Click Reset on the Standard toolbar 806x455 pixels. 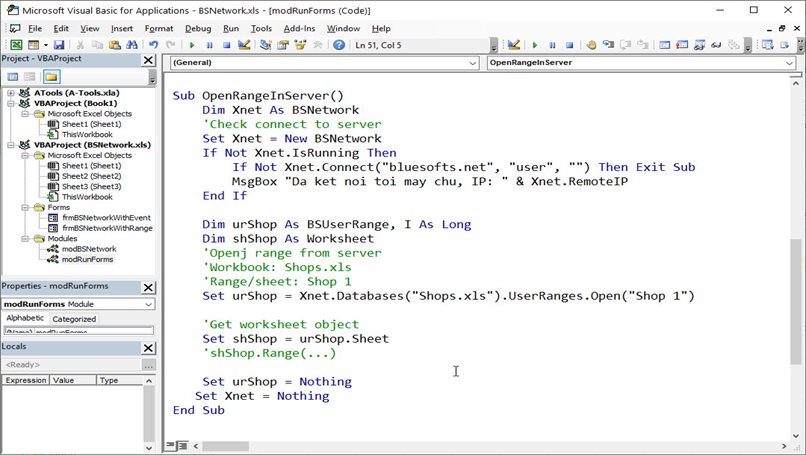pos(227,45)
